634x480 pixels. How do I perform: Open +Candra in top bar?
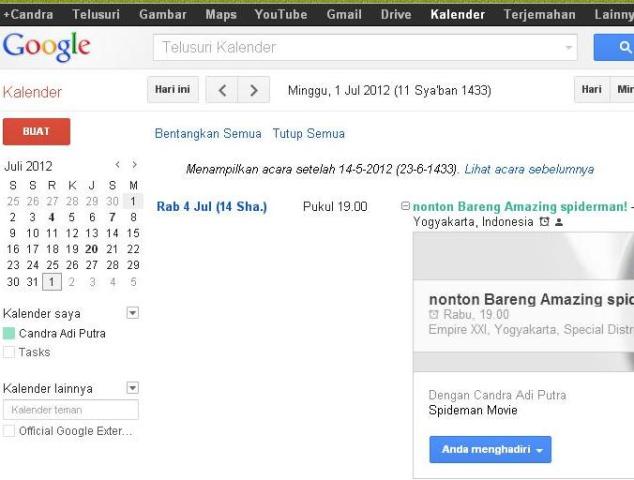[28, 15]
